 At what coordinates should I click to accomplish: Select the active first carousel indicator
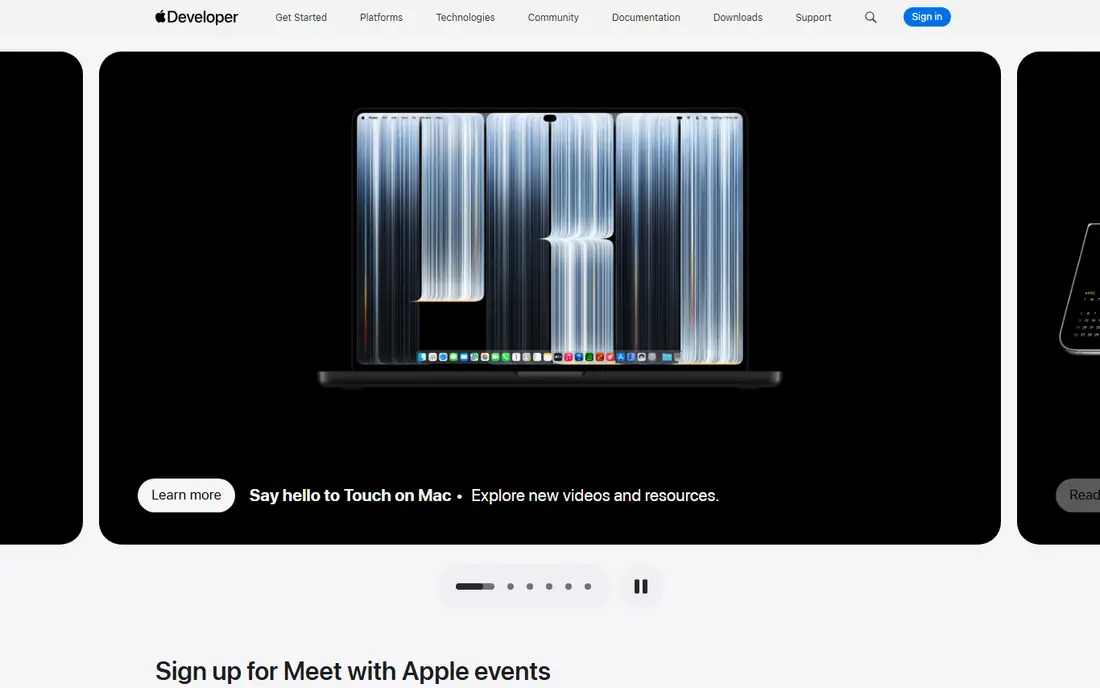point(475,586)
